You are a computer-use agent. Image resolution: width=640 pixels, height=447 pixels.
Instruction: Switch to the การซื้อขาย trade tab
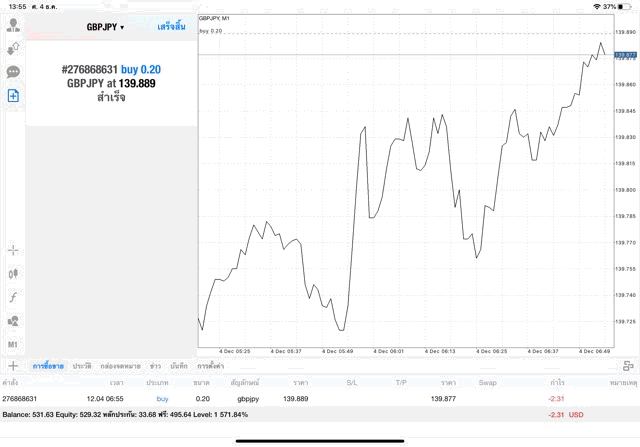click(x=48, y=366)
